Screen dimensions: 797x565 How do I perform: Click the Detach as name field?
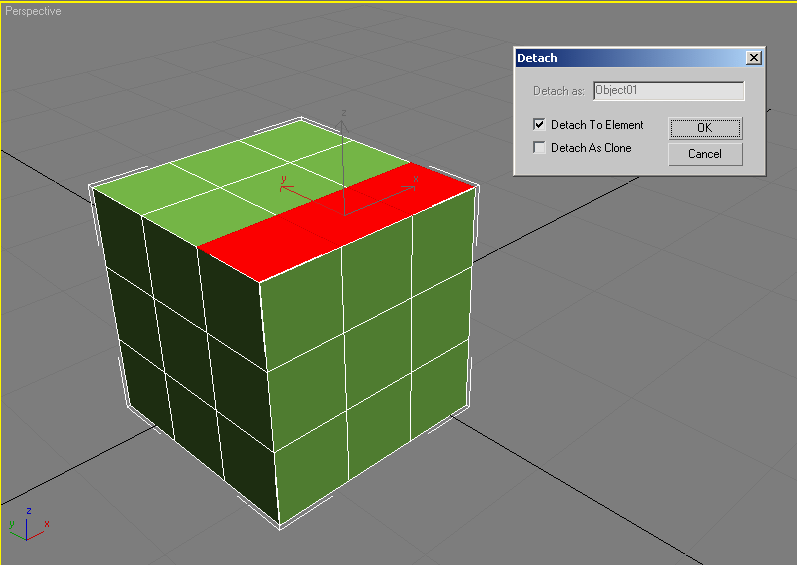tap(668, 91)
